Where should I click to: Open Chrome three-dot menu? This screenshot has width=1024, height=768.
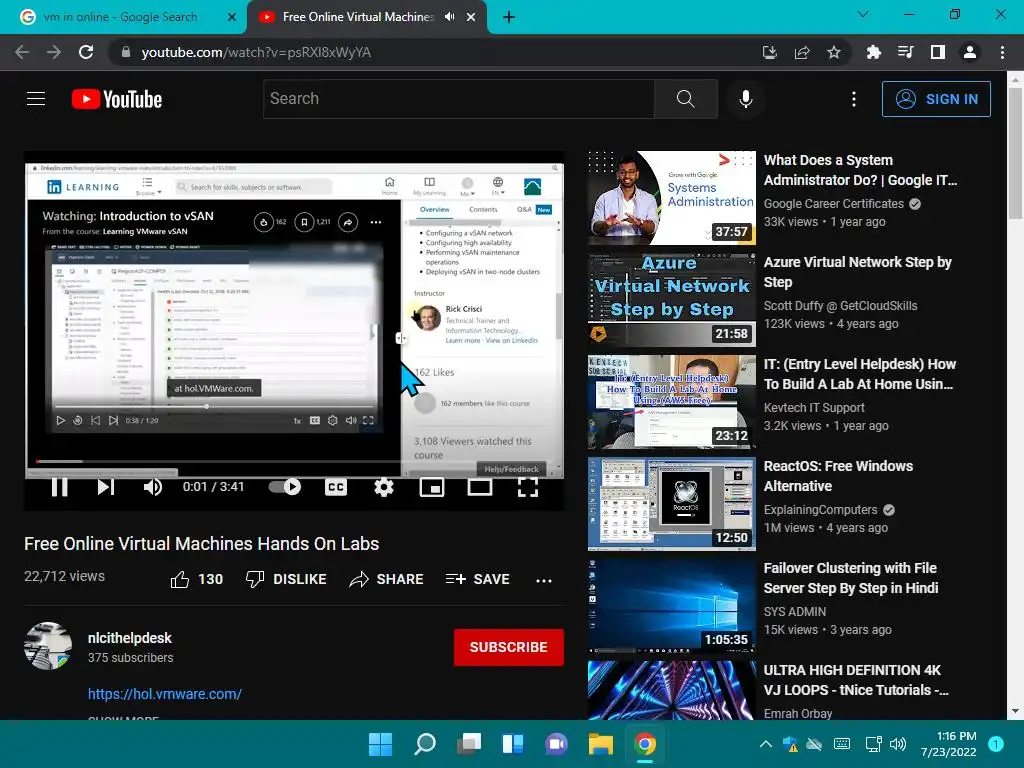tap(1002, 52)
